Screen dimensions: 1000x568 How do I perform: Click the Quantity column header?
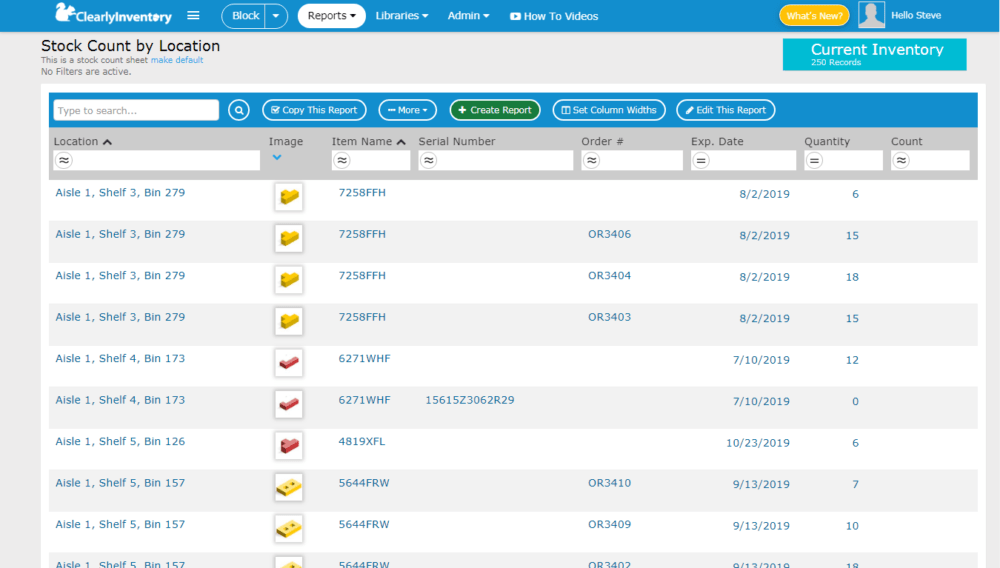pyautogui.click(x=827, y=142)
